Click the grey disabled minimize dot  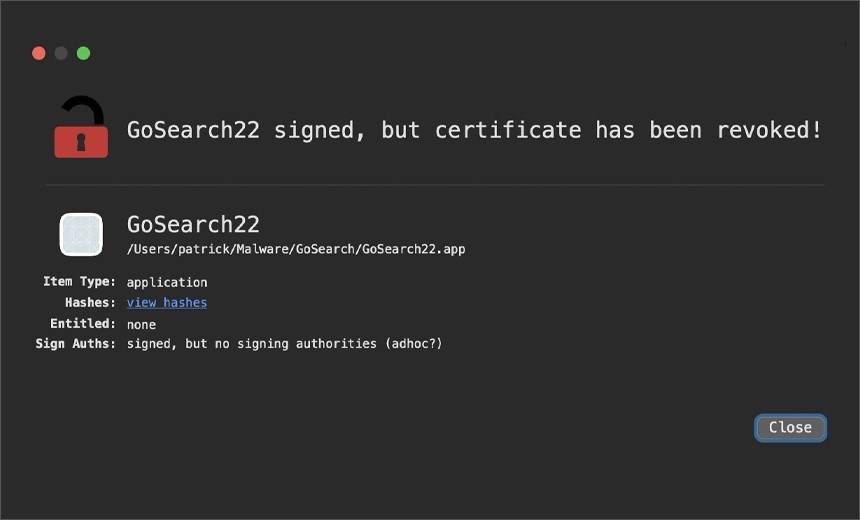[x=61, y=53]
